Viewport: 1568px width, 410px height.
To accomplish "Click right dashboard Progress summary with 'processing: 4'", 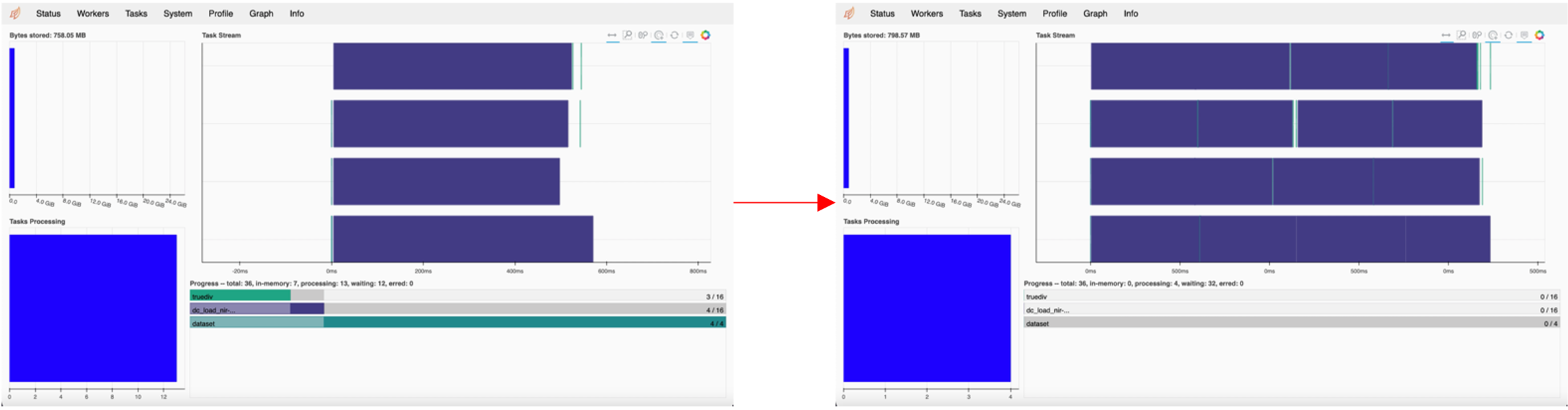I will (1134, 283).
